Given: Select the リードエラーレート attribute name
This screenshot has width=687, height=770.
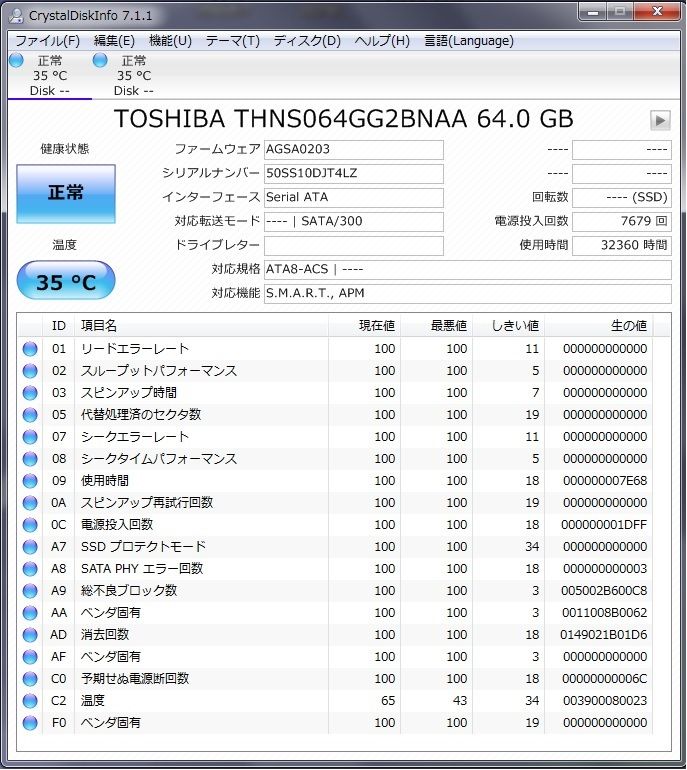Looking at the screenshot, I should (135, 349).
